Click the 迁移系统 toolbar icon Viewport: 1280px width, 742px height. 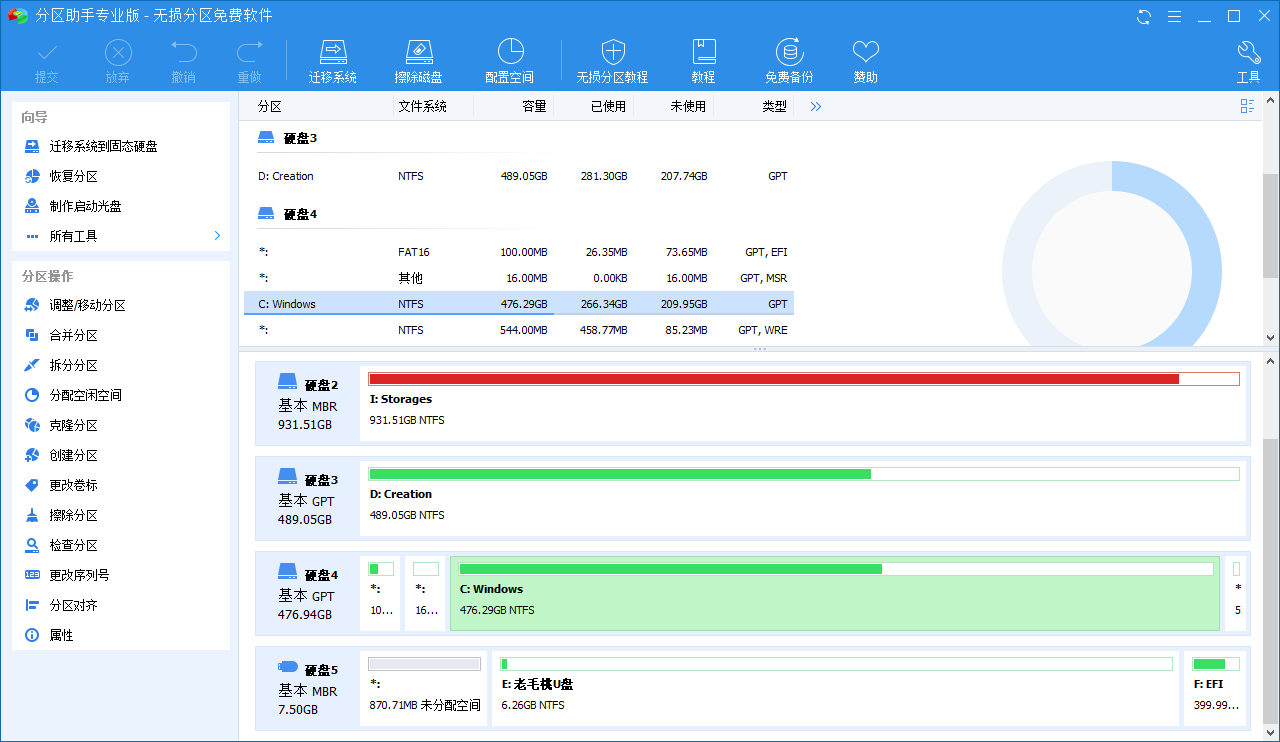(332, 52)
